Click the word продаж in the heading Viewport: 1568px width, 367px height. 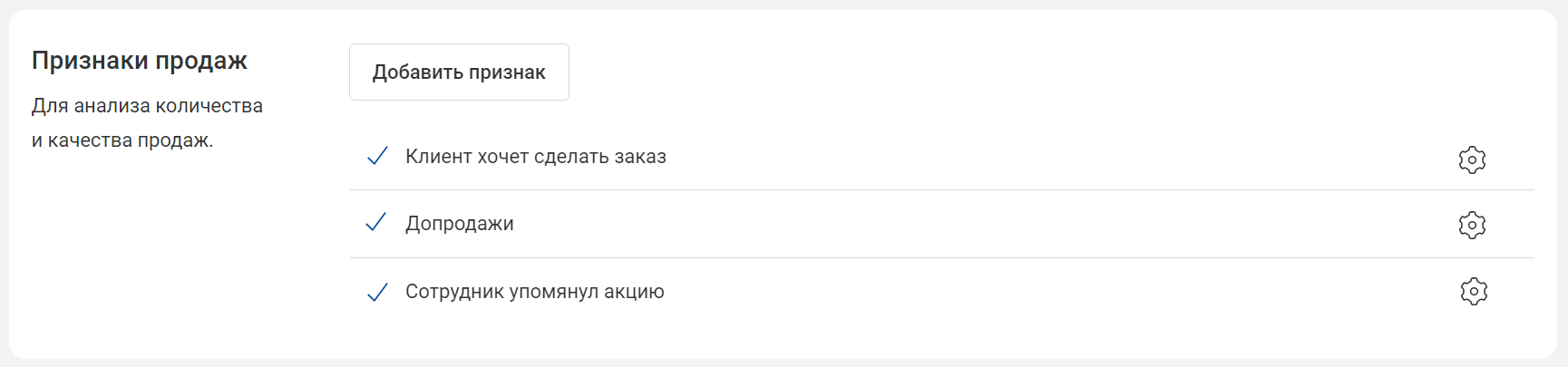[x=201, y=62]
